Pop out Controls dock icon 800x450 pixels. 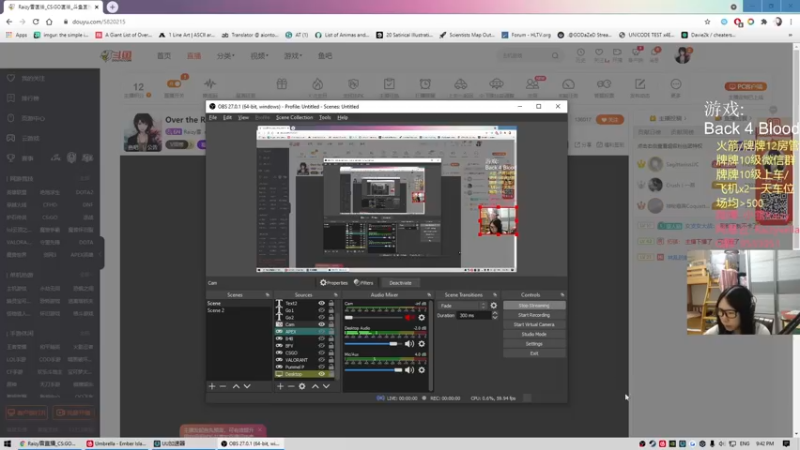click(x=562, y=295)
